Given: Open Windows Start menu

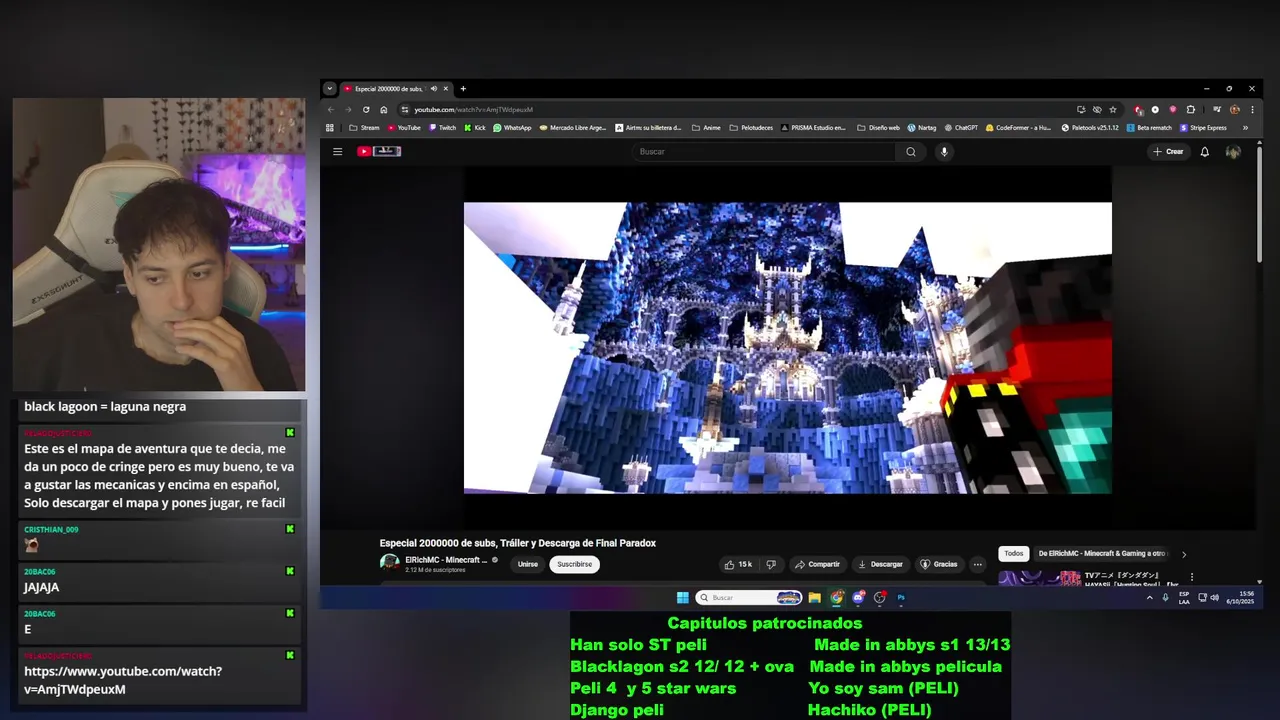Looking at the screenshot, I should 682,598.
